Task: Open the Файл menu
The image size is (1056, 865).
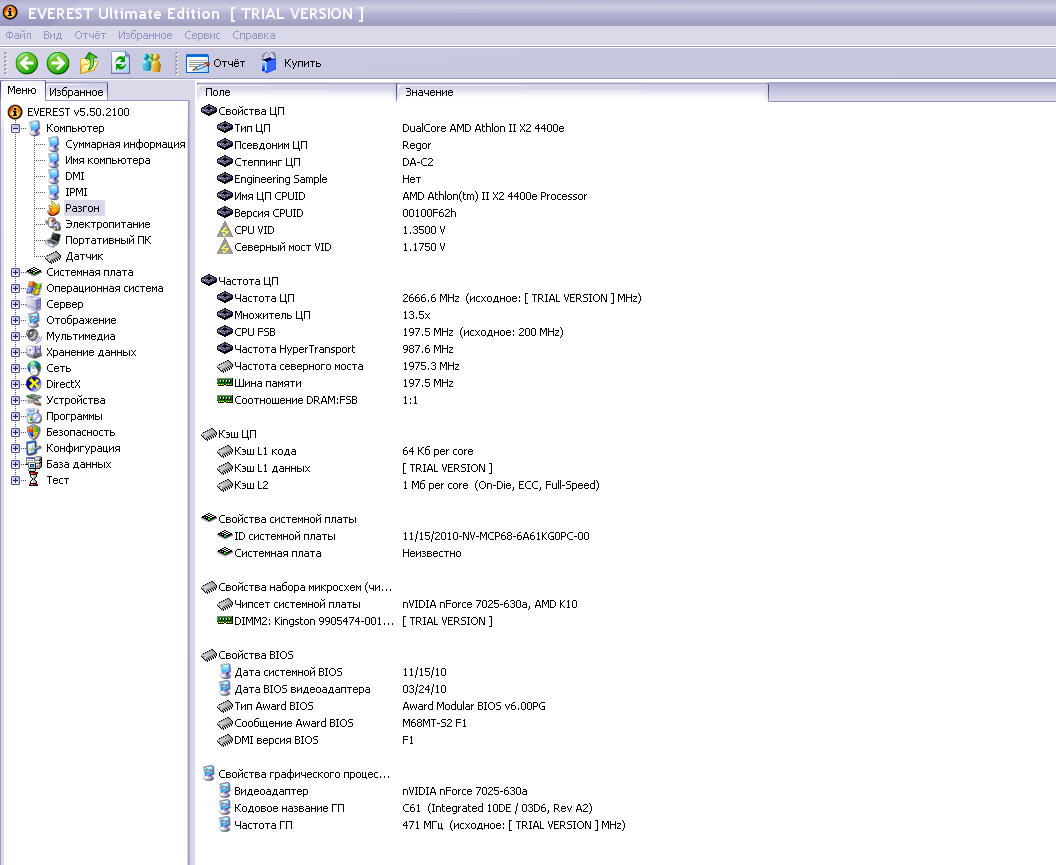Action: [x=18, y=35]
